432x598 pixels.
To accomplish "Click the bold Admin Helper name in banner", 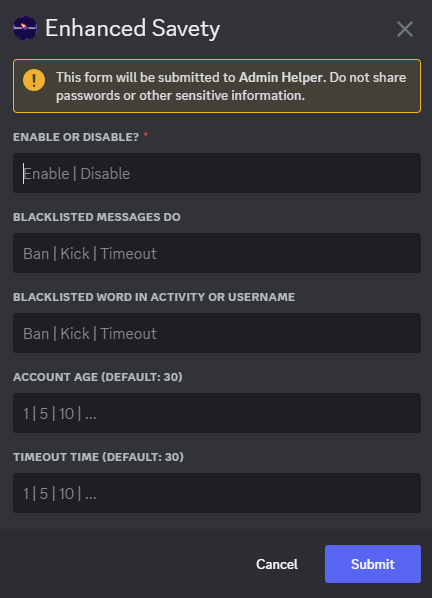I will [281, 77].
